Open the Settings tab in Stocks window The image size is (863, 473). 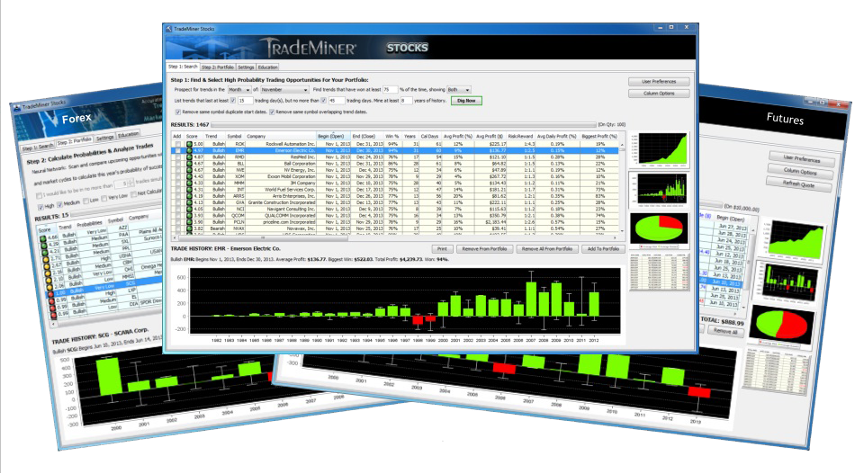click(246, 67)
